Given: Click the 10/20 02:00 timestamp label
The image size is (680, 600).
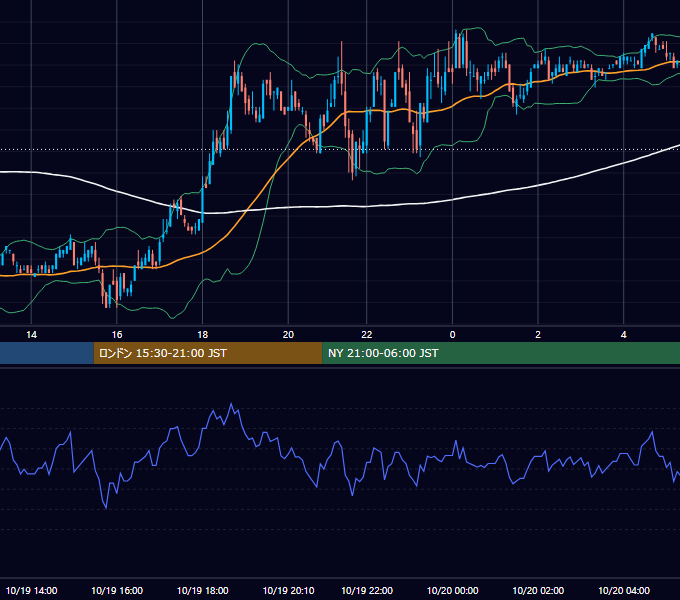Looking at the screenshot, I should tap(538, 590).
